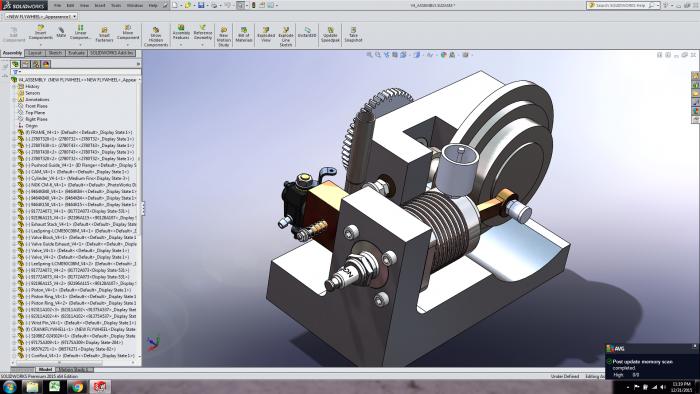Open the Insert menu
The image size is (700, 394).
click(100, 5)
